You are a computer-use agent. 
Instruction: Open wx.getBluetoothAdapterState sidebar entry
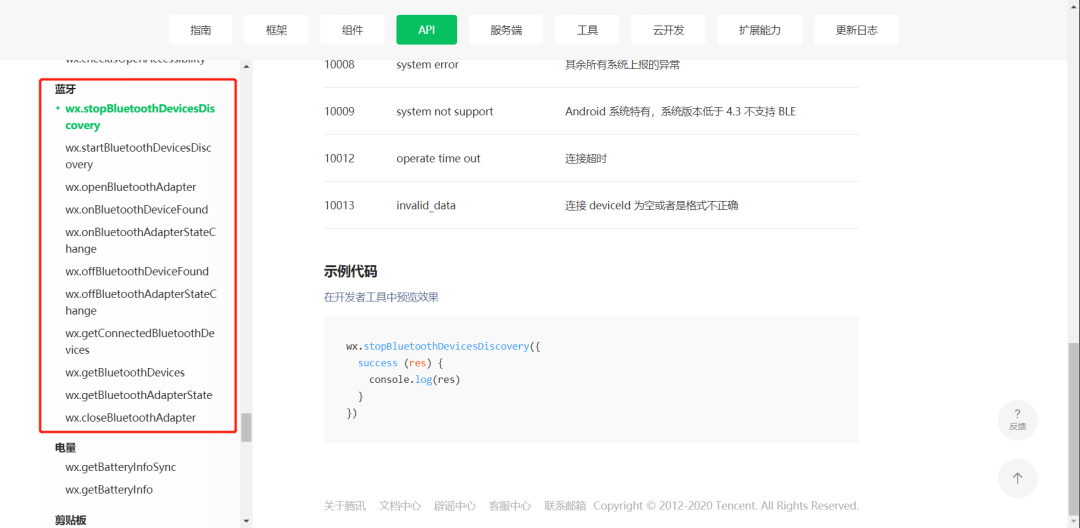(138, 395)
